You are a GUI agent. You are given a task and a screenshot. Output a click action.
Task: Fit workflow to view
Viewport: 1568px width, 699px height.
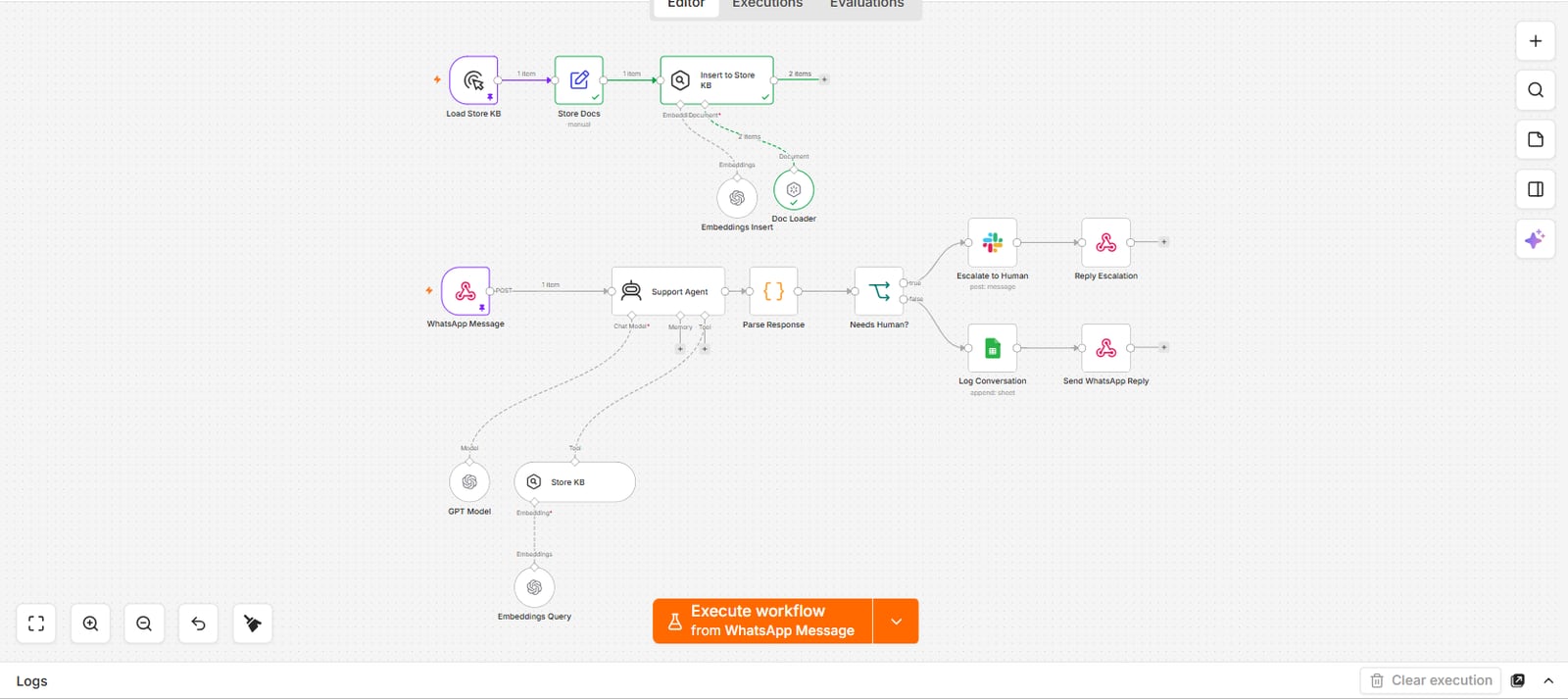36,624
